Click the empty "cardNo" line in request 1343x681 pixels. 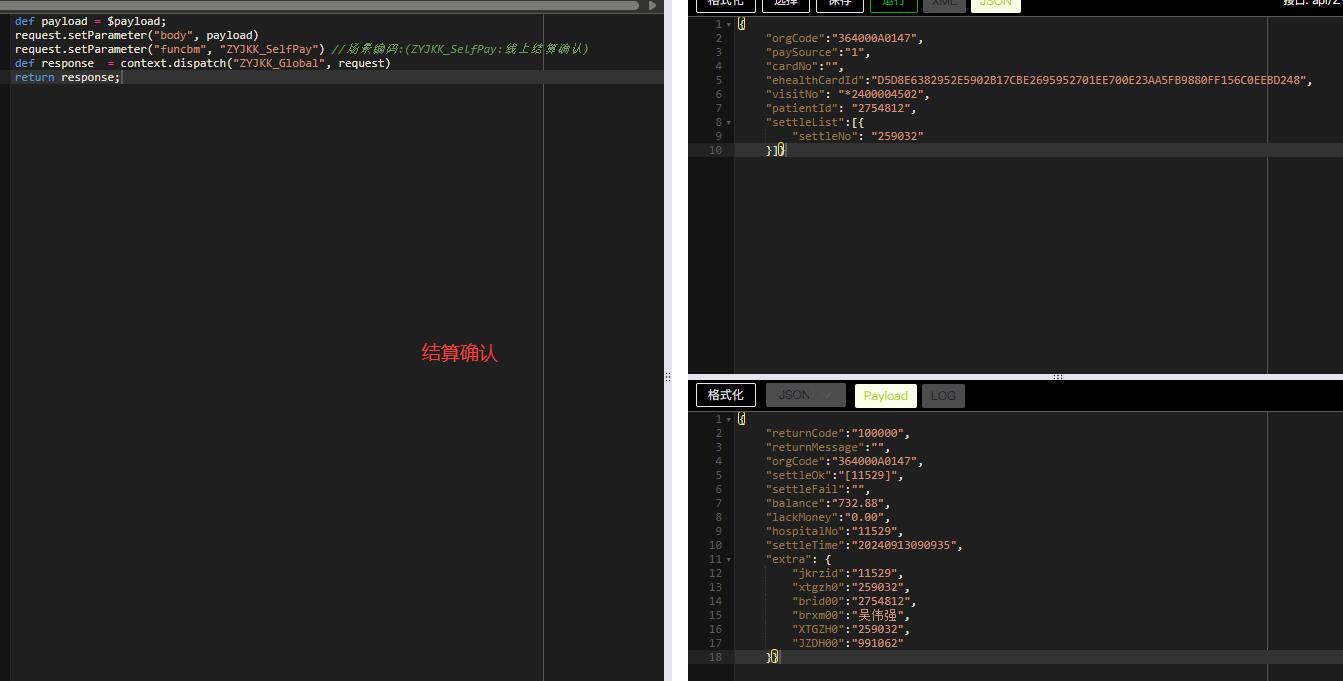[x=805, y=66]
